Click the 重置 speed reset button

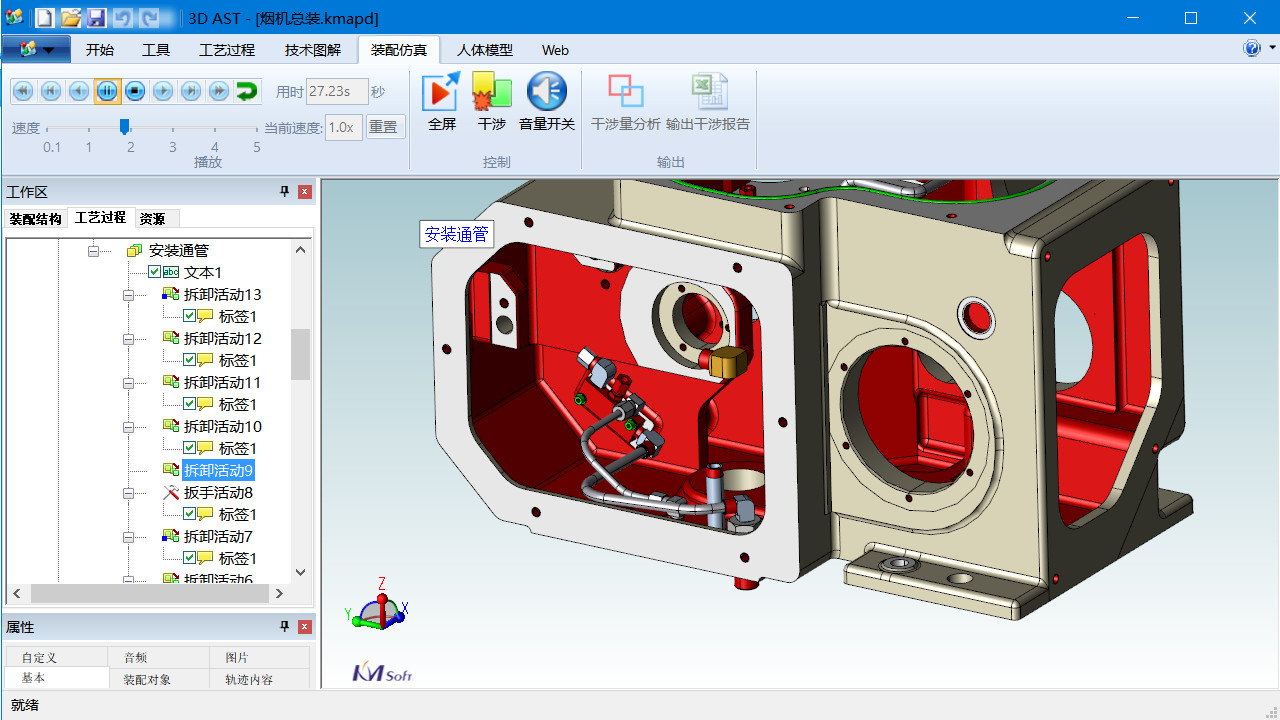pyautogui.click(x=383, y=127)
